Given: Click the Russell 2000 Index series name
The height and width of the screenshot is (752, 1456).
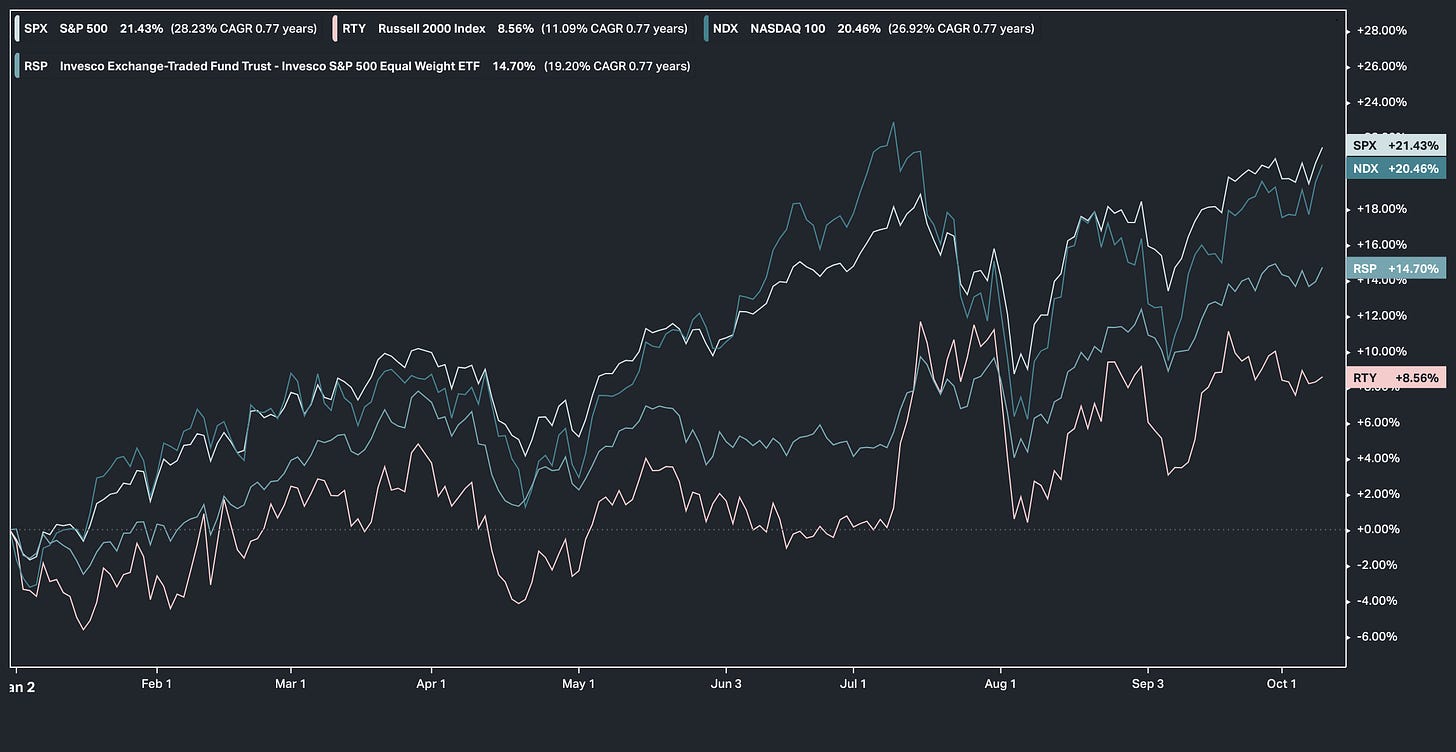Looking at the screenshot, I should (432, 29).
